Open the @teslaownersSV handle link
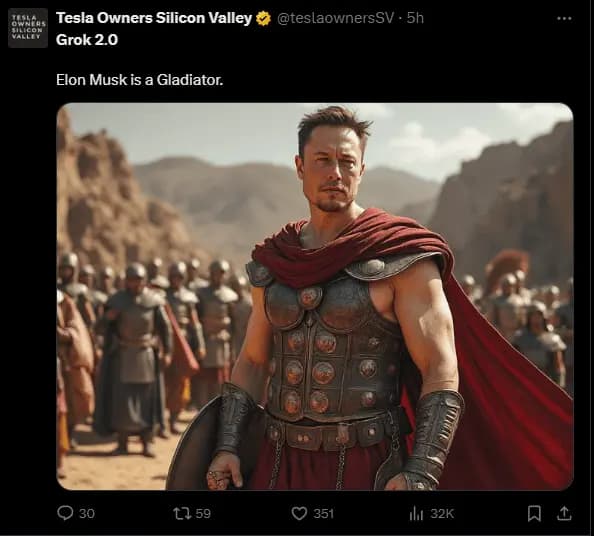594x536 pixels. pyautogui.click(x=336, y=18)
